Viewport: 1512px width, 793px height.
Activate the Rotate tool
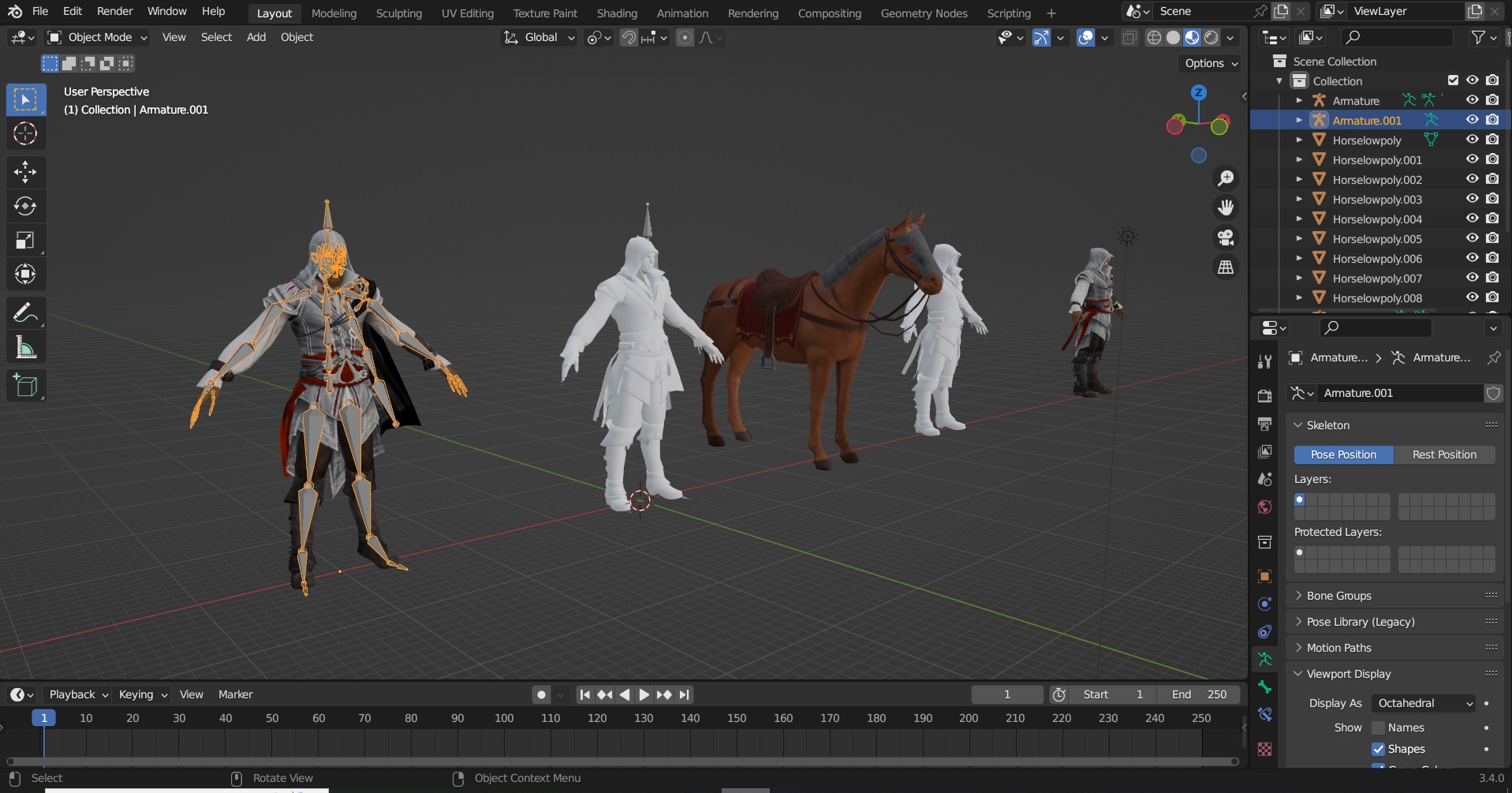click(25, 206)
